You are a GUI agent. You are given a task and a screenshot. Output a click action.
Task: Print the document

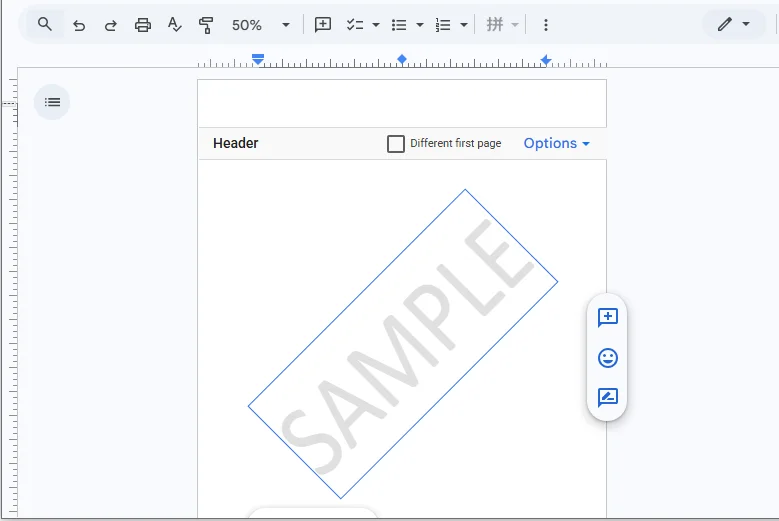point(143,25)
